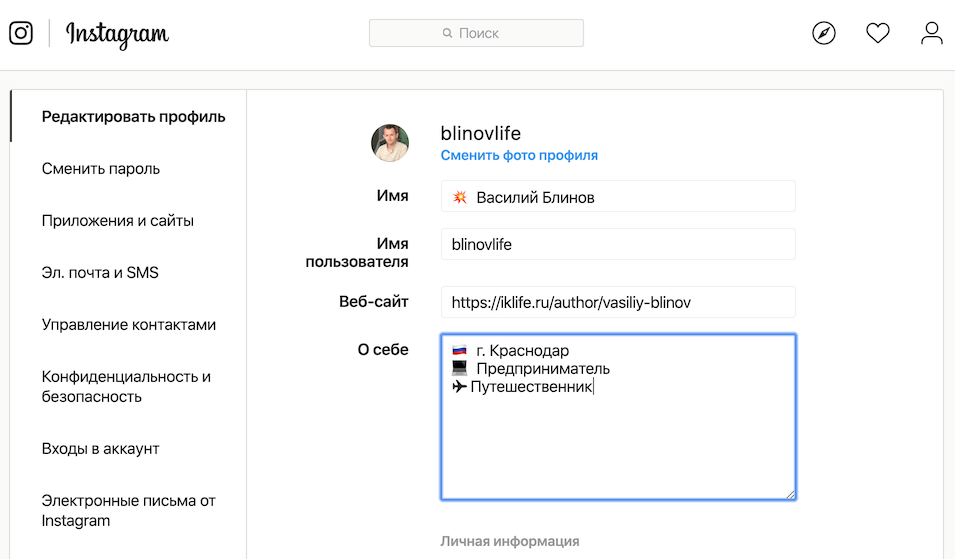This screenshot has height=559, width=955.
Task: Open the Сменить пароль menu item
Action: pyautogui.click(x=100, y=169)
